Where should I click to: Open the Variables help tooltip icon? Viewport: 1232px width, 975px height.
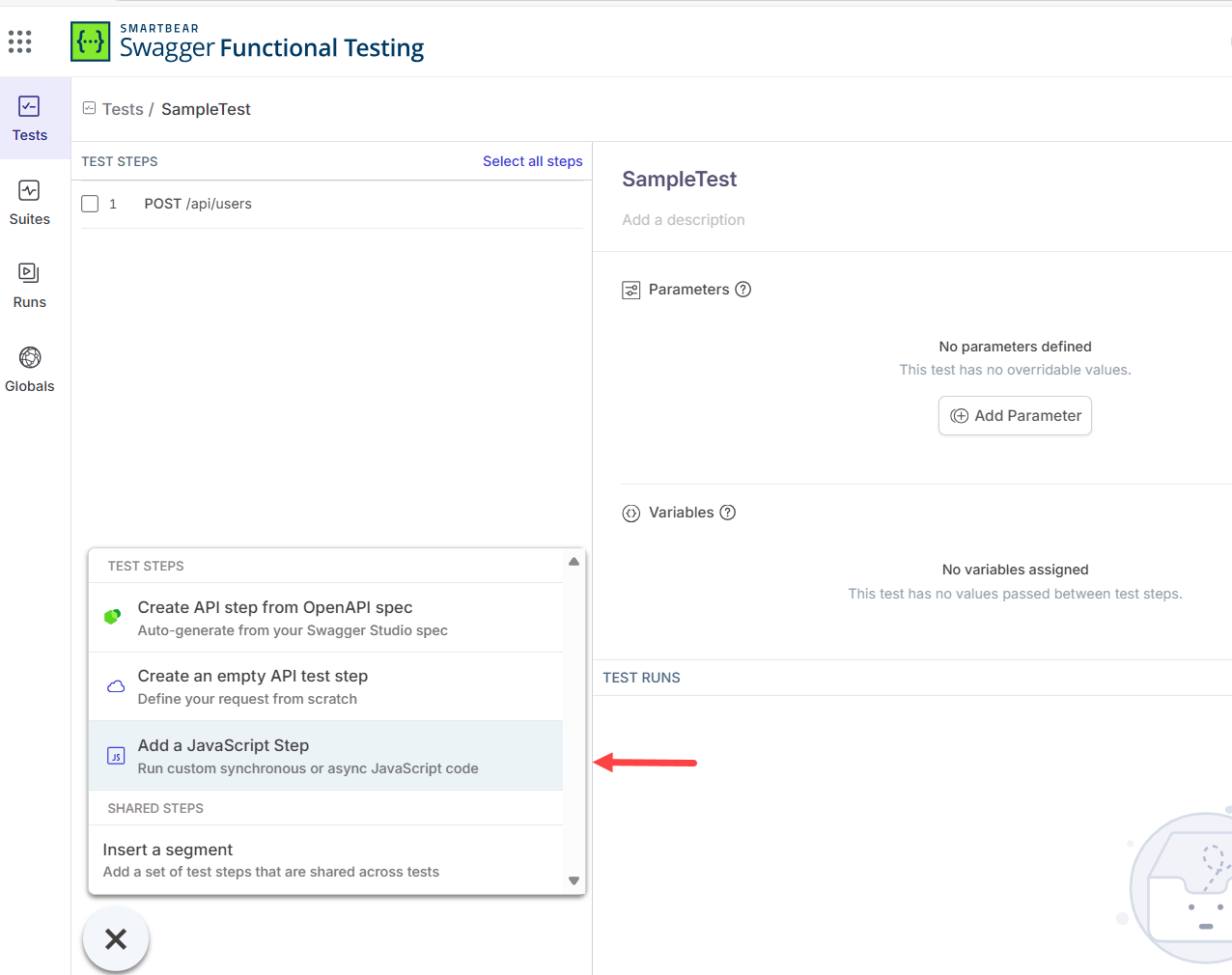[x=728, y=513]
